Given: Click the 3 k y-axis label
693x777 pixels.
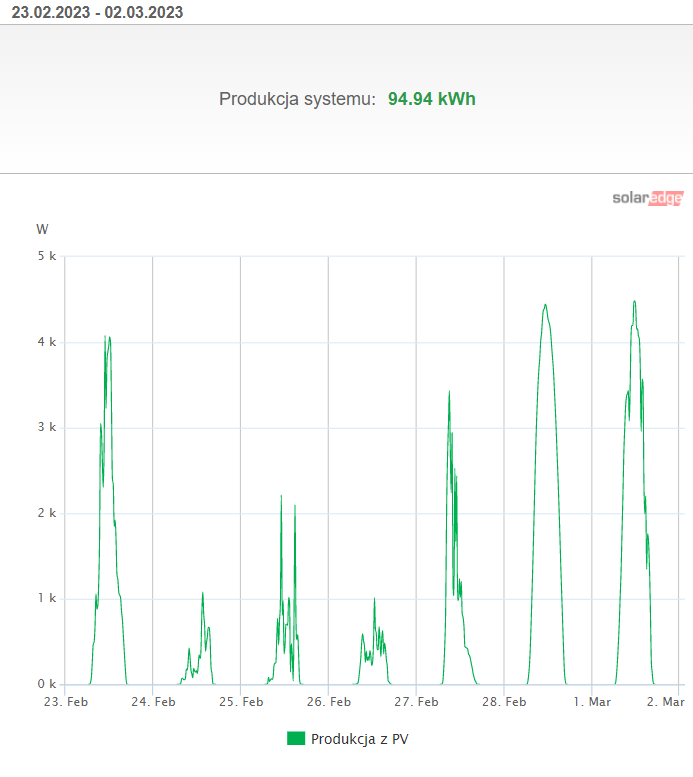Looking at the screenshot, I should coord(46,428).
